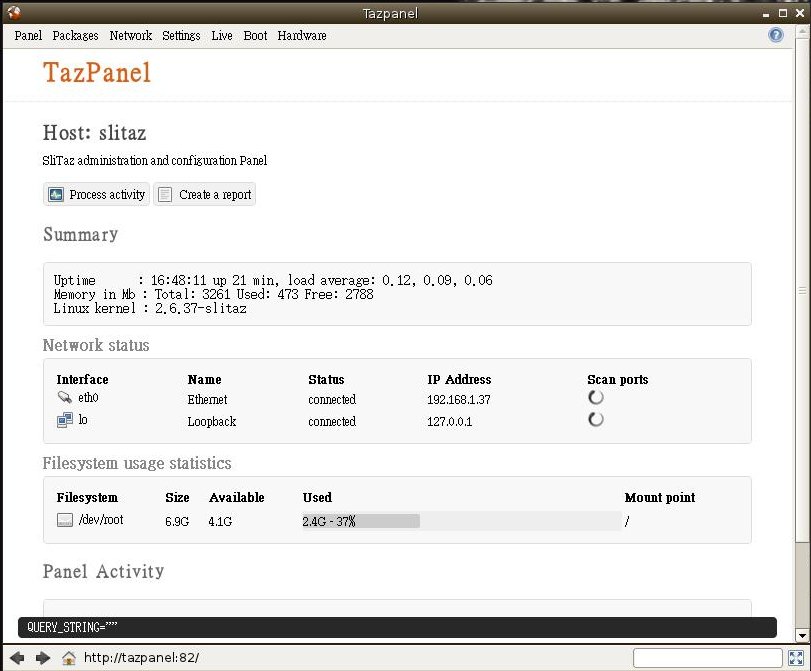
Task: Click the help question mark icon
Action: 776,35
